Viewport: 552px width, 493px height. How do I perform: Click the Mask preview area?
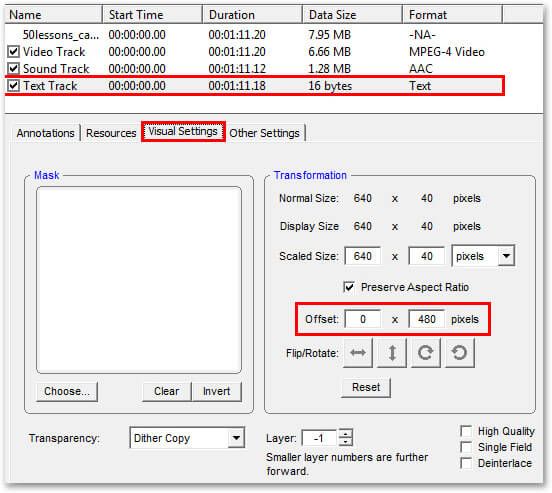pyautogui.click(x=139, y=280)
